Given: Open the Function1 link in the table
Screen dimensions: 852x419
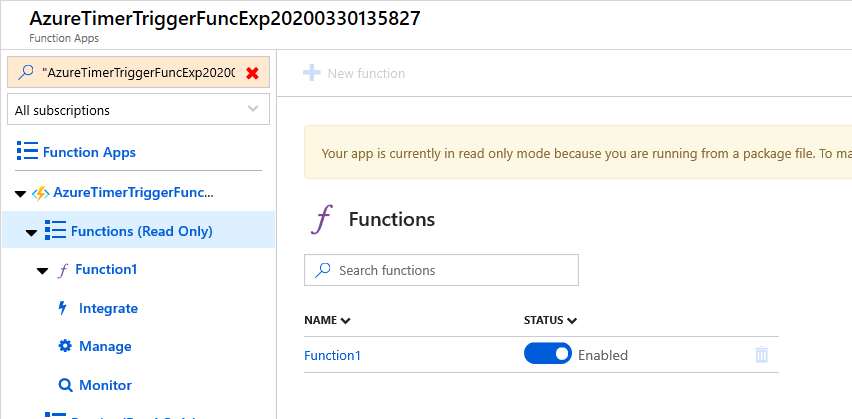Looking at the screenshot, I should 332,355.
